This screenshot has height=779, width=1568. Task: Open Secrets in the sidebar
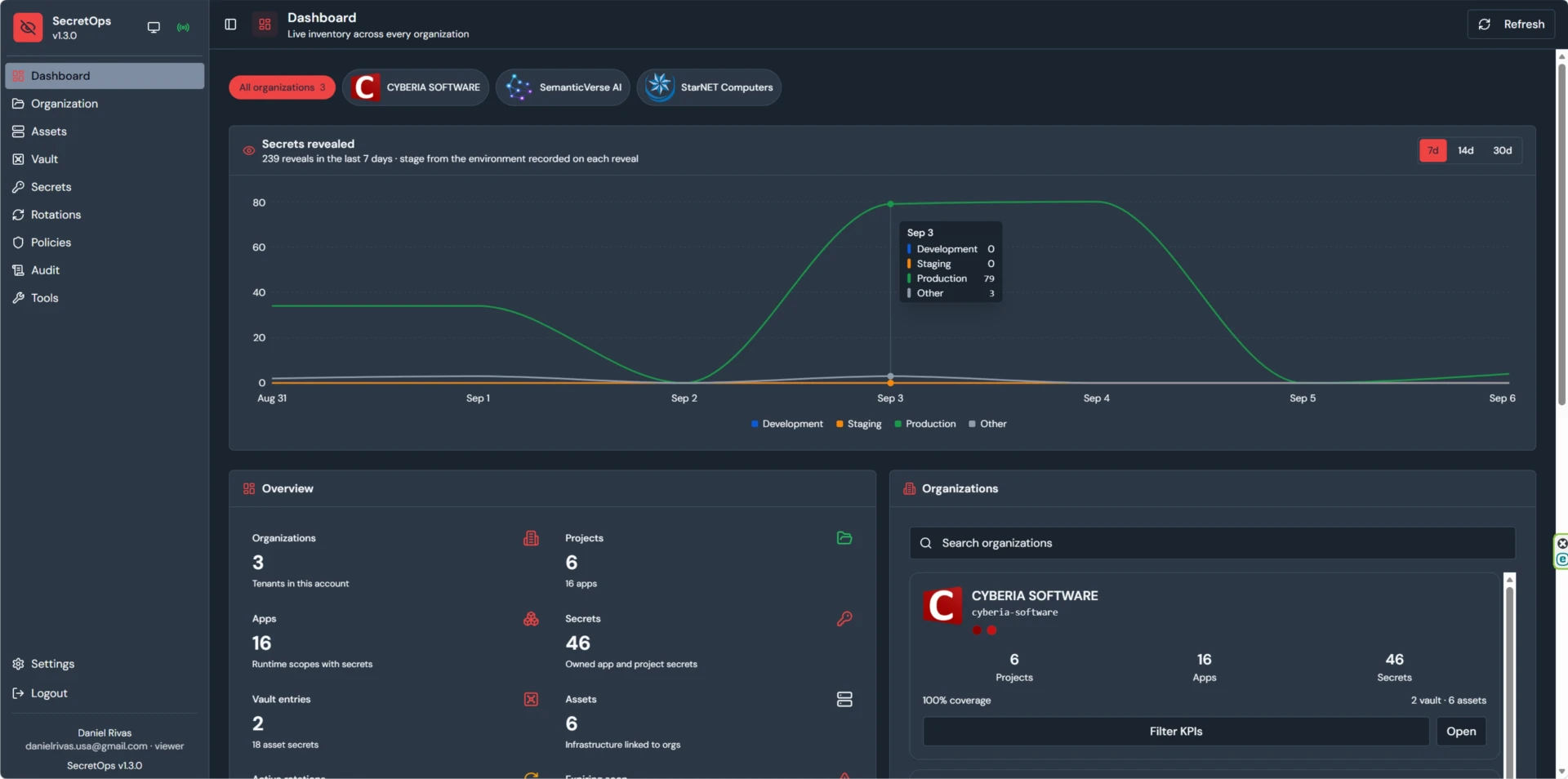point(105,187)
